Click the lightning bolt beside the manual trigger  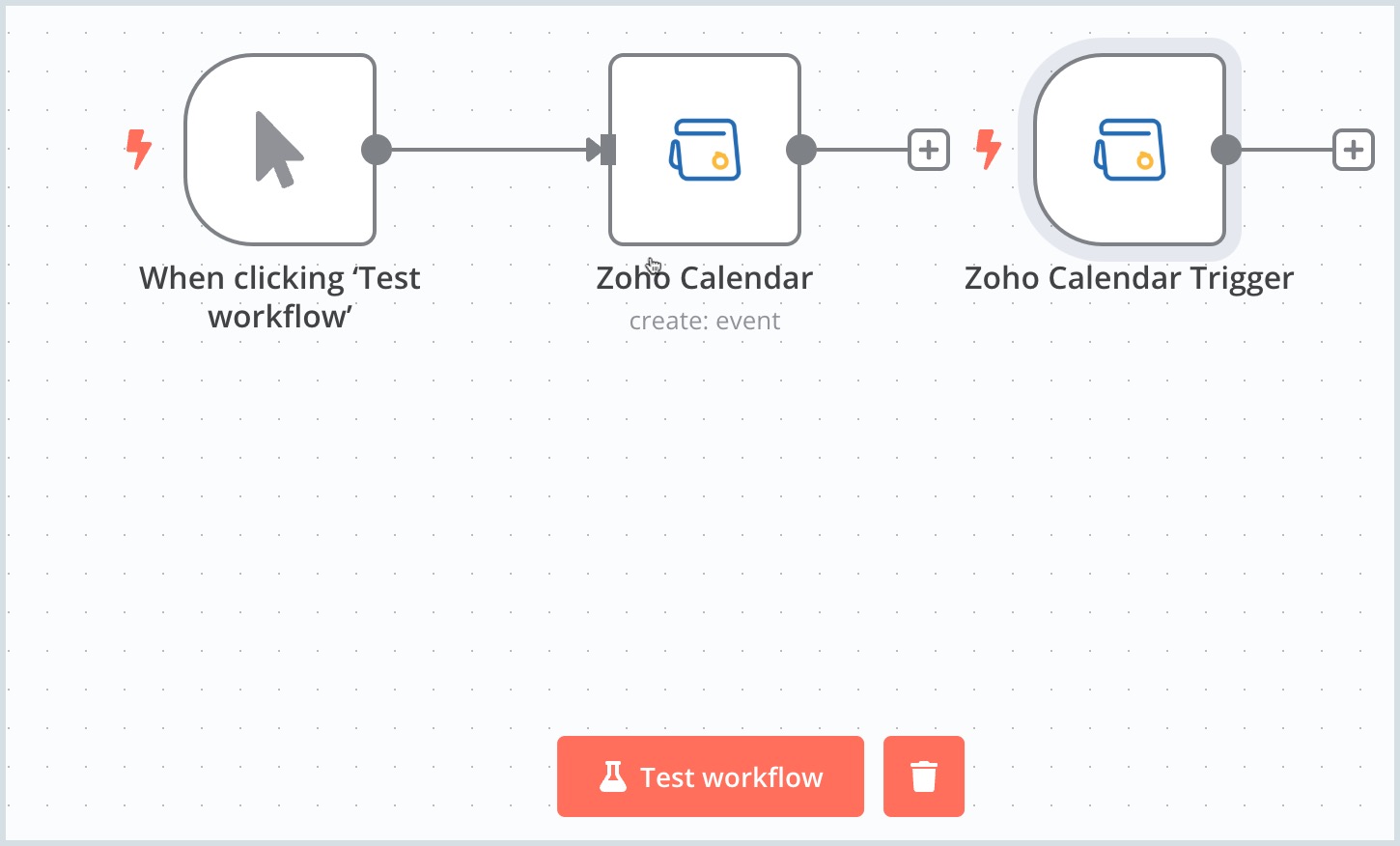pyautogui.click(x=139, y=149)
